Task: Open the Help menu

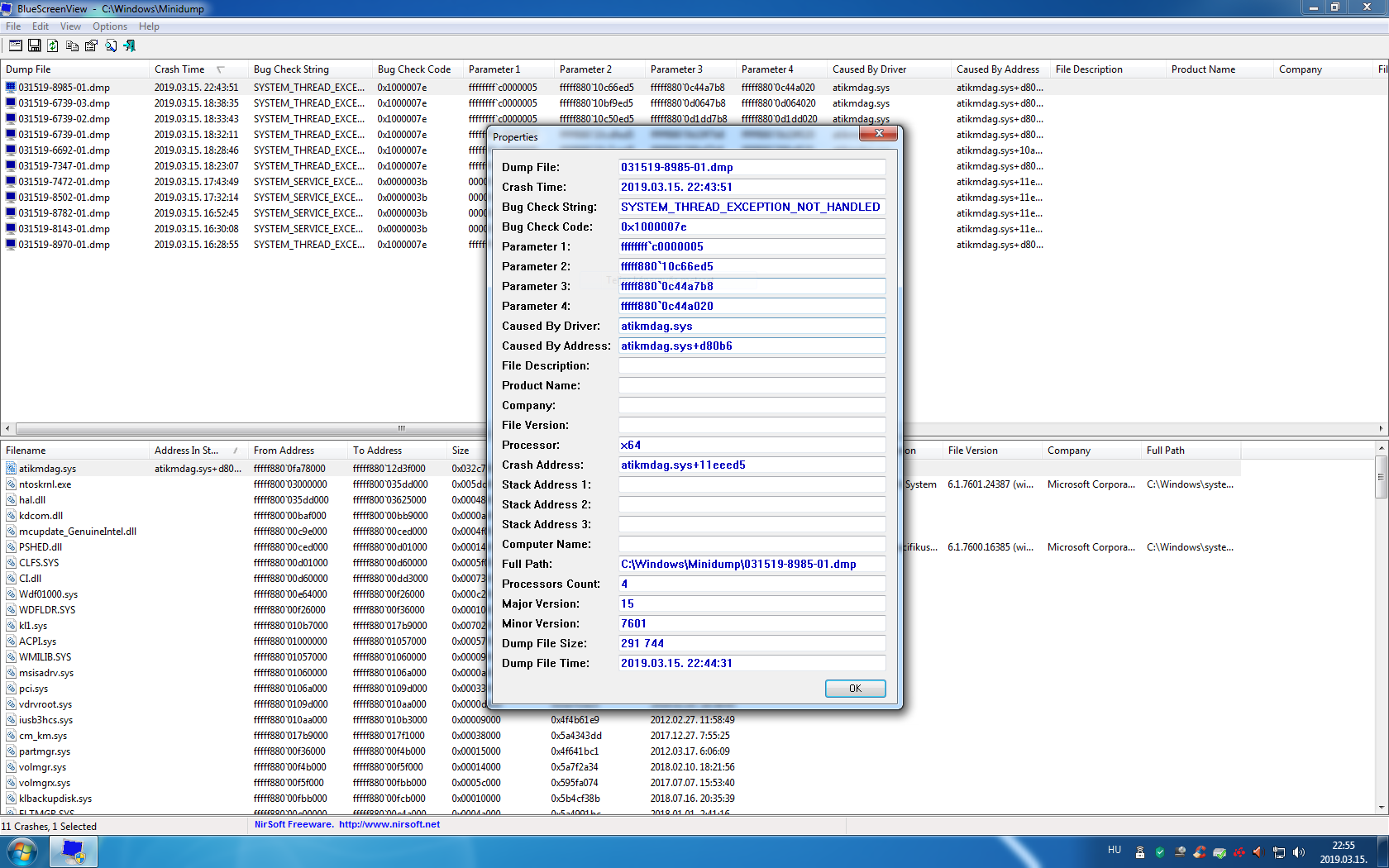Action: 149,26
